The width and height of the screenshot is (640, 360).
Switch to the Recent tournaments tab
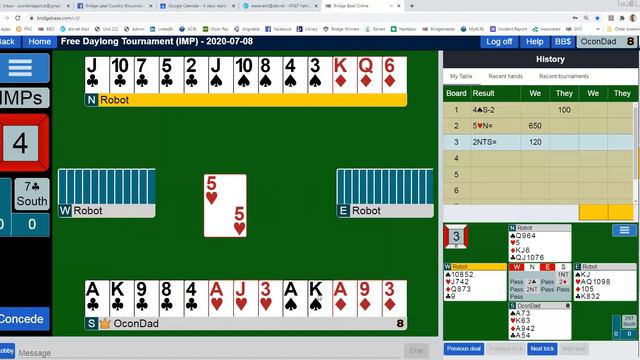click(x=564, y=76)
